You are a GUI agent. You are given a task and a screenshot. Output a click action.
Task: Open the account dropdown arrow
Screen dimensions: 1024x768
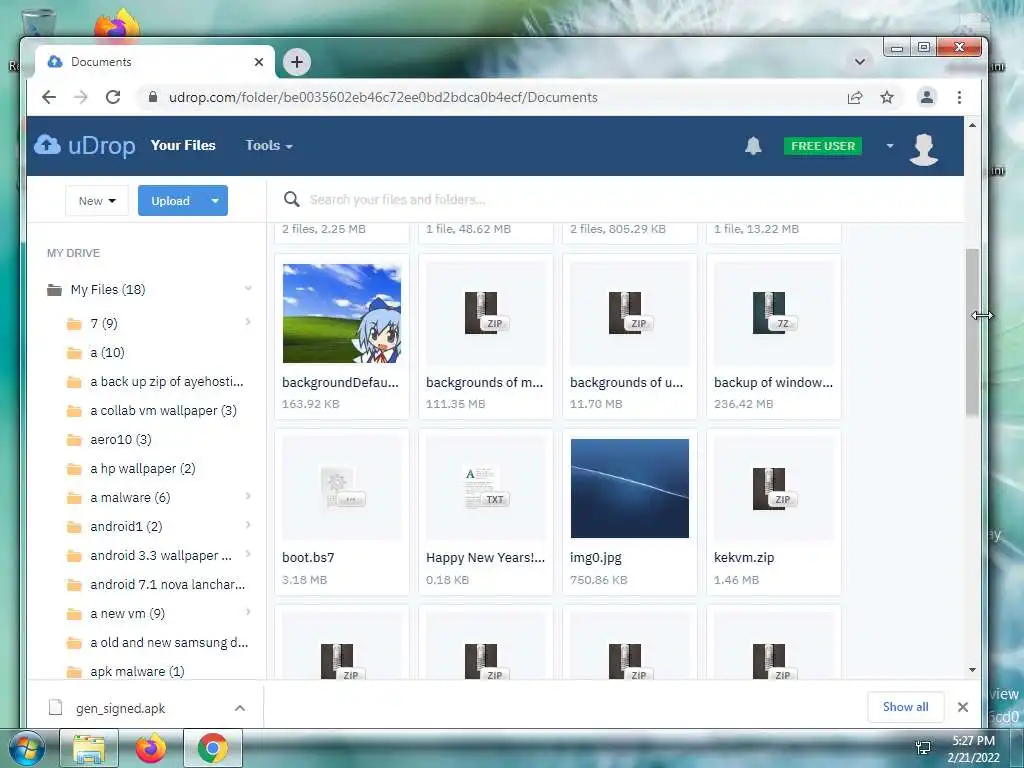[x=889, y=146]
